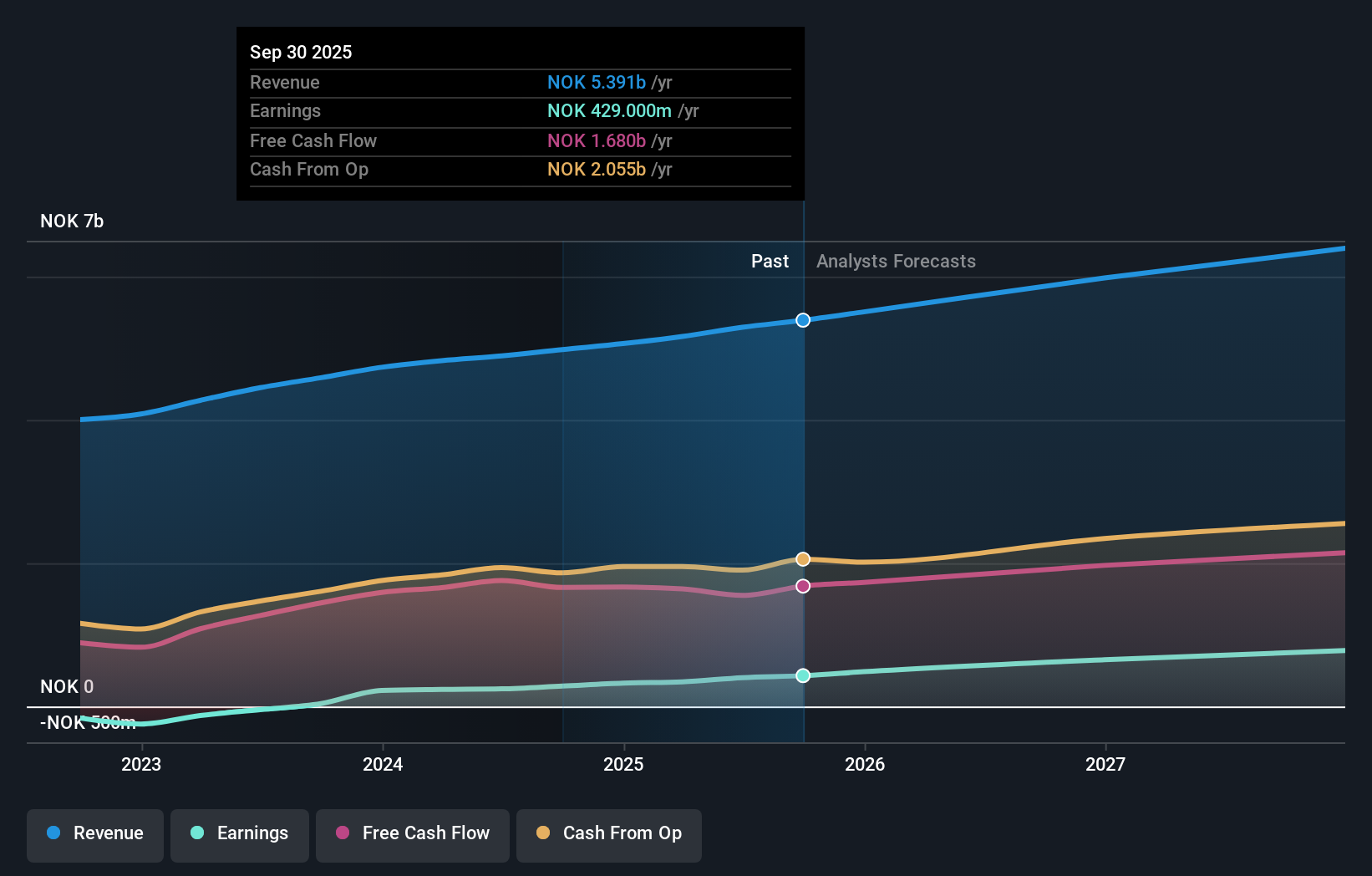
Task: Select the Free Cash Flow marker on the divider line
Action: click(x=802, y=585)
